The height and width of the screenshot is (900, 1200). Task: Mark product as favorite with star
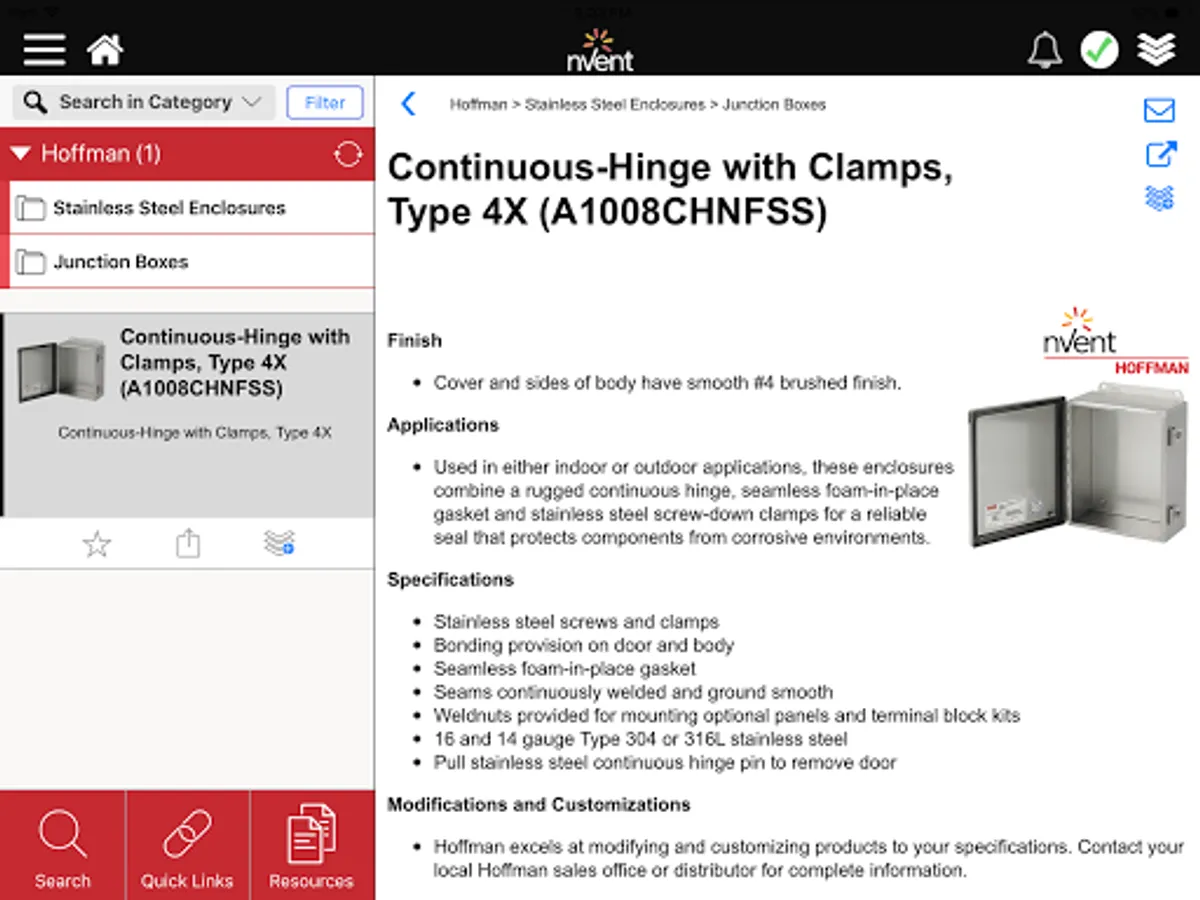coord(97,544)
